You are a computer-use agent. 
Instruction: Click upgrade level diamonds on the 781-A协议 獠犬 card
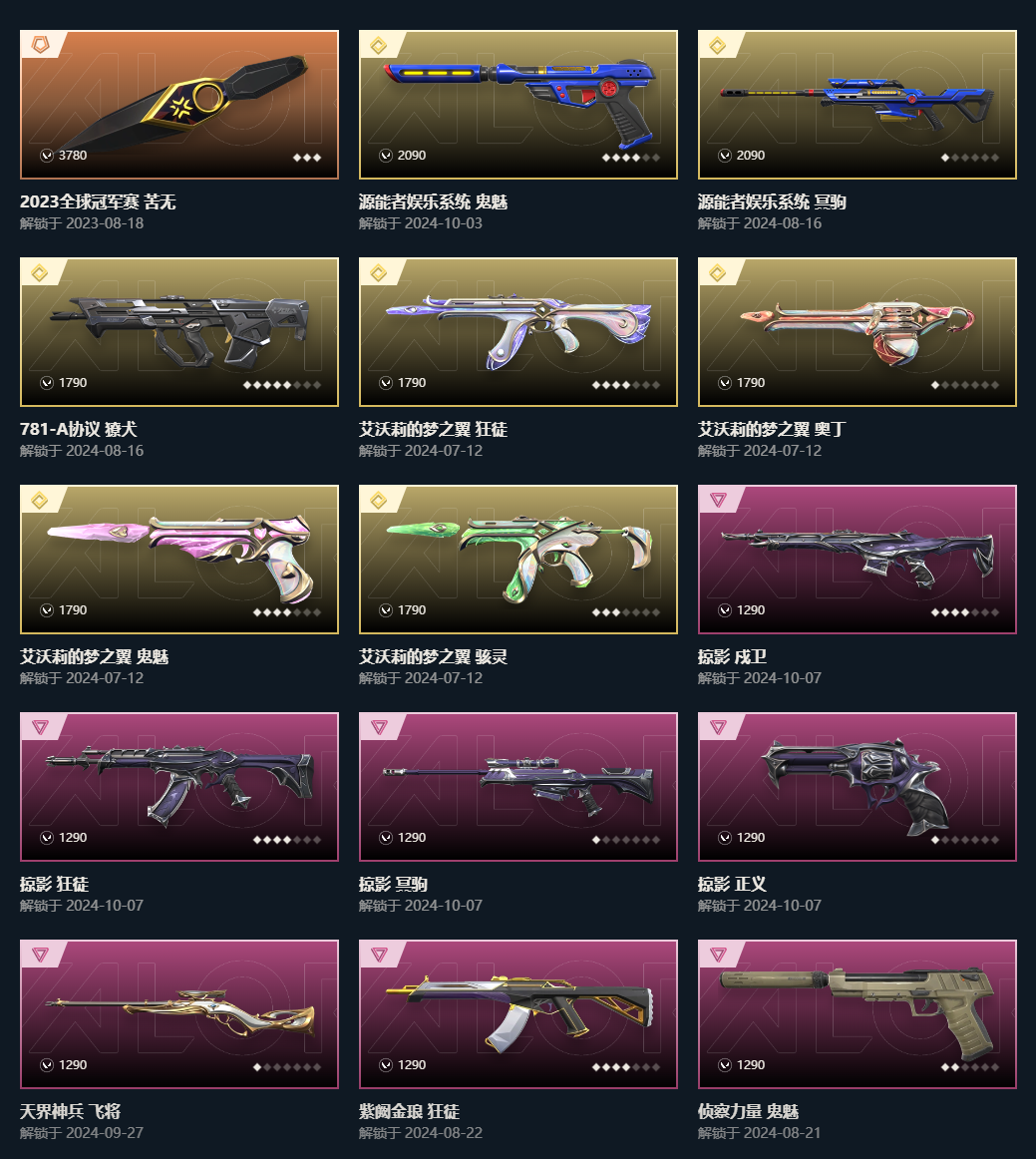pyautogui.click(x=282, y=385)
